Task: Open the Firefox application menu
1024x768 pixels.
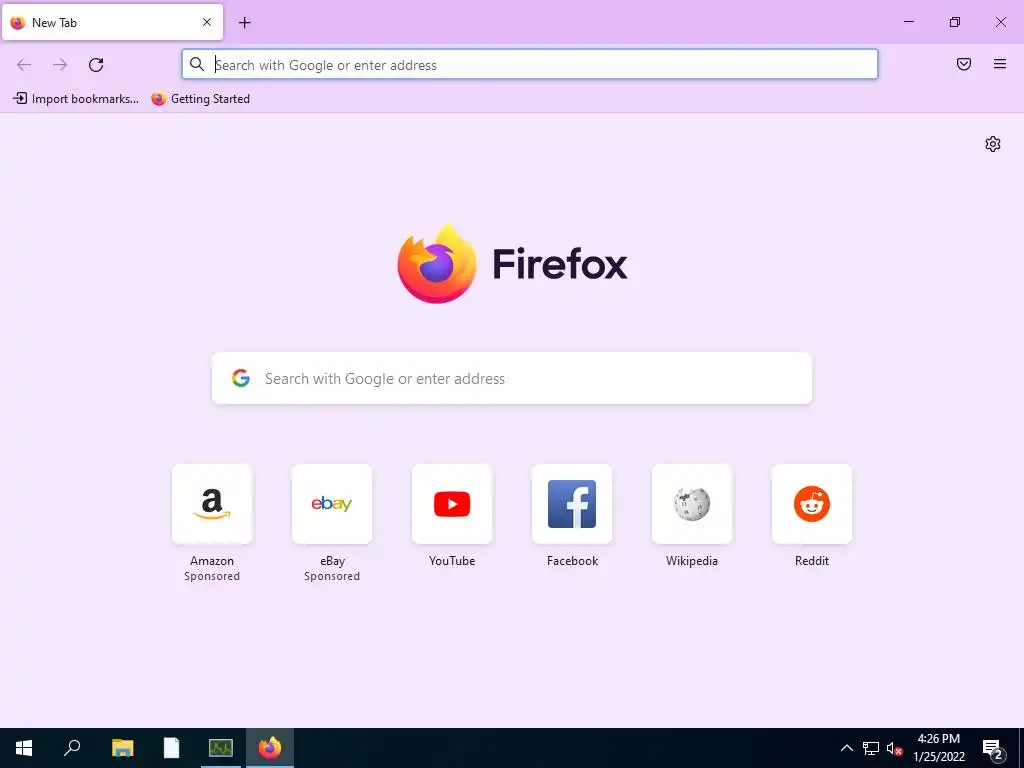Action: (1000, 64)
